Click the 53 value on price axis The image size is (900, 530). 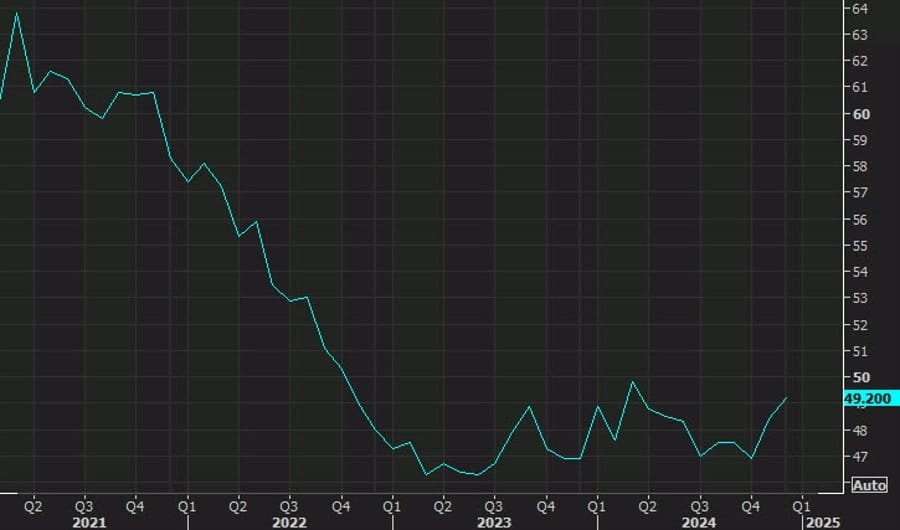tap(859, 299)
